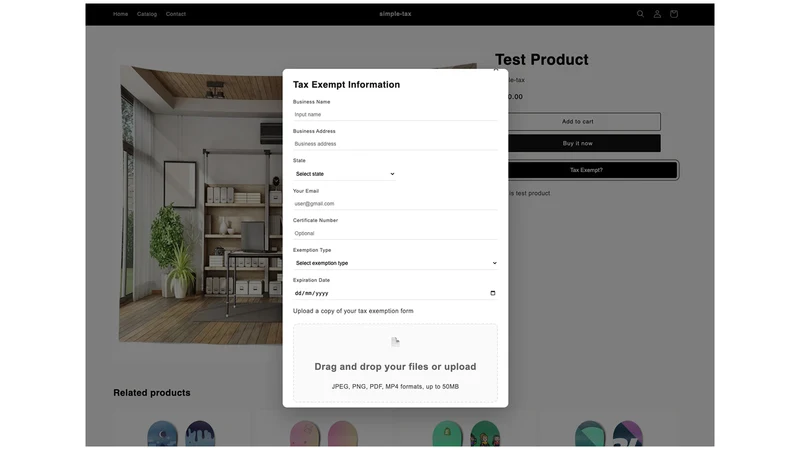Viewport: 800px width, 450px height.
Task: Click the Expiration Date dd/mm/yyyy field
Action: (395, 293)
